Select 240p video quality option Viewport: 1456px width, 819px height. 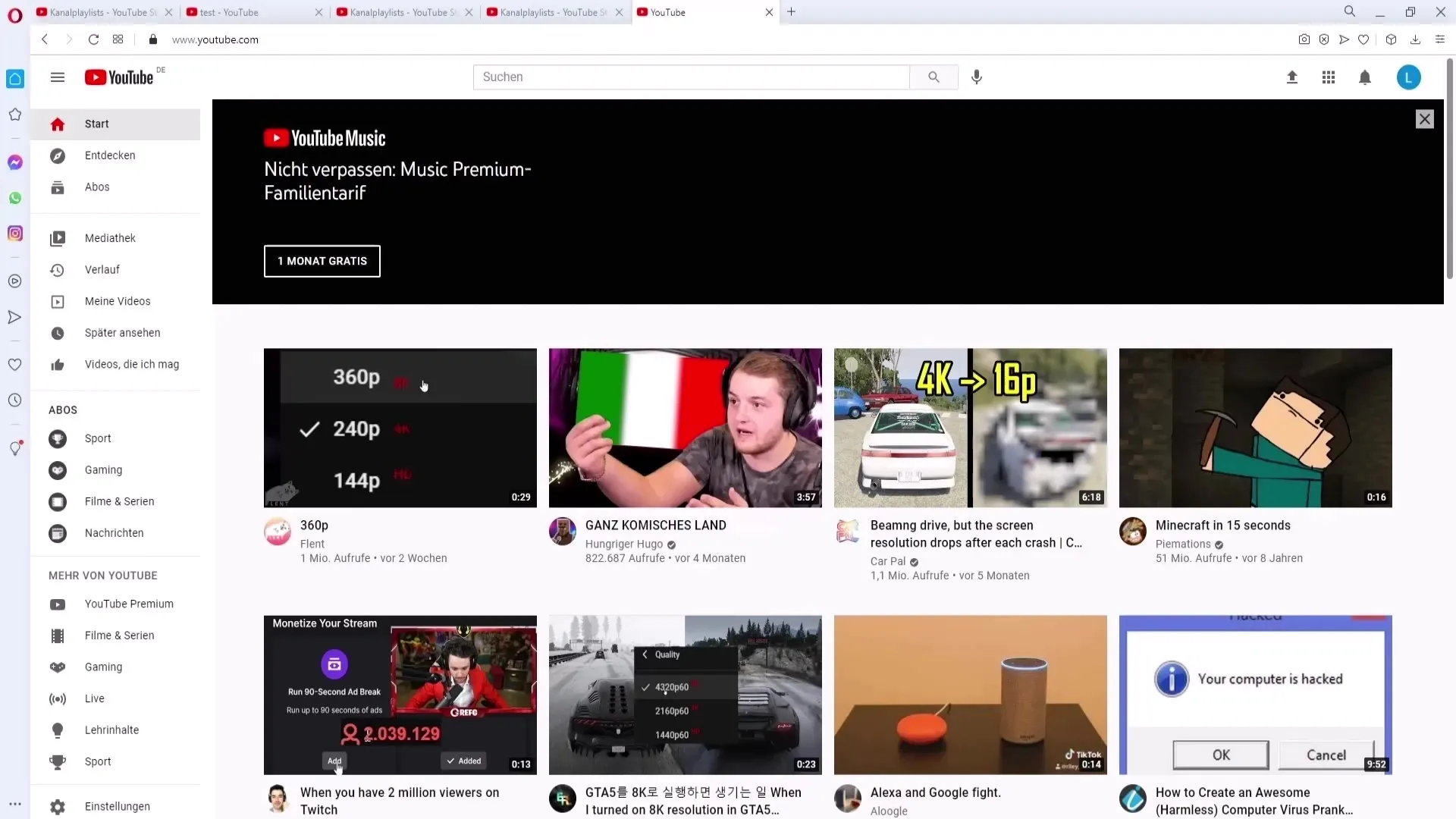coord(357,428)
